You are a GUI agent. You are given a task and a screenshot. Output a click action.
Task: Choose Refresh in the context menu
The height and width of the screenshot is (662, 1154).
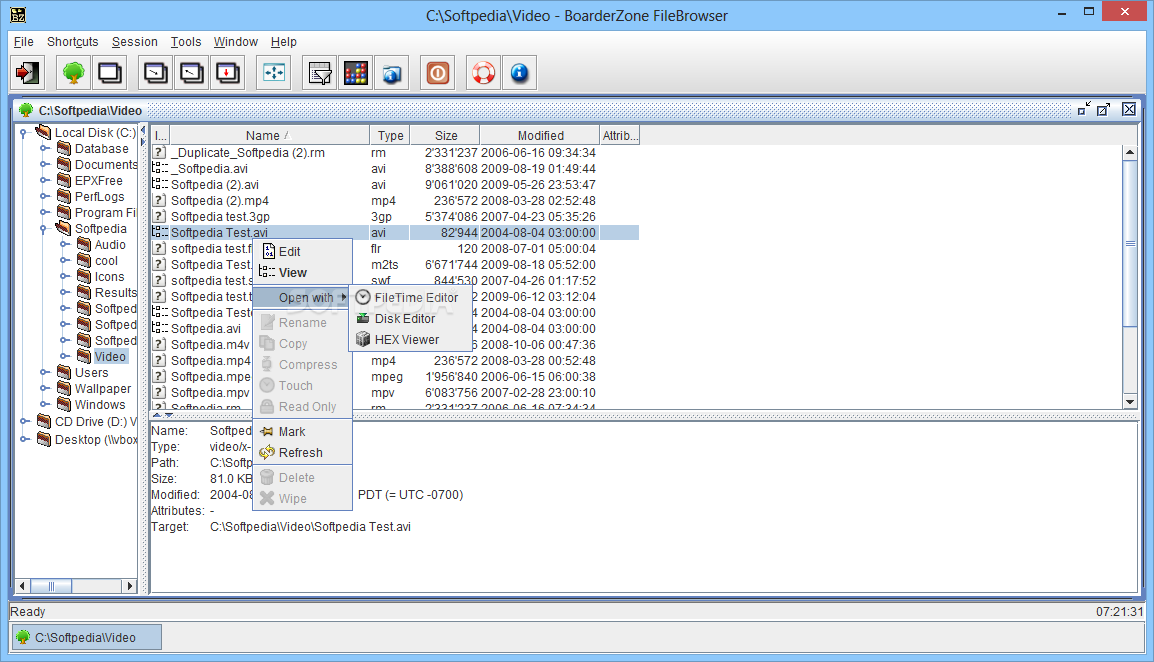coord(302,453)
